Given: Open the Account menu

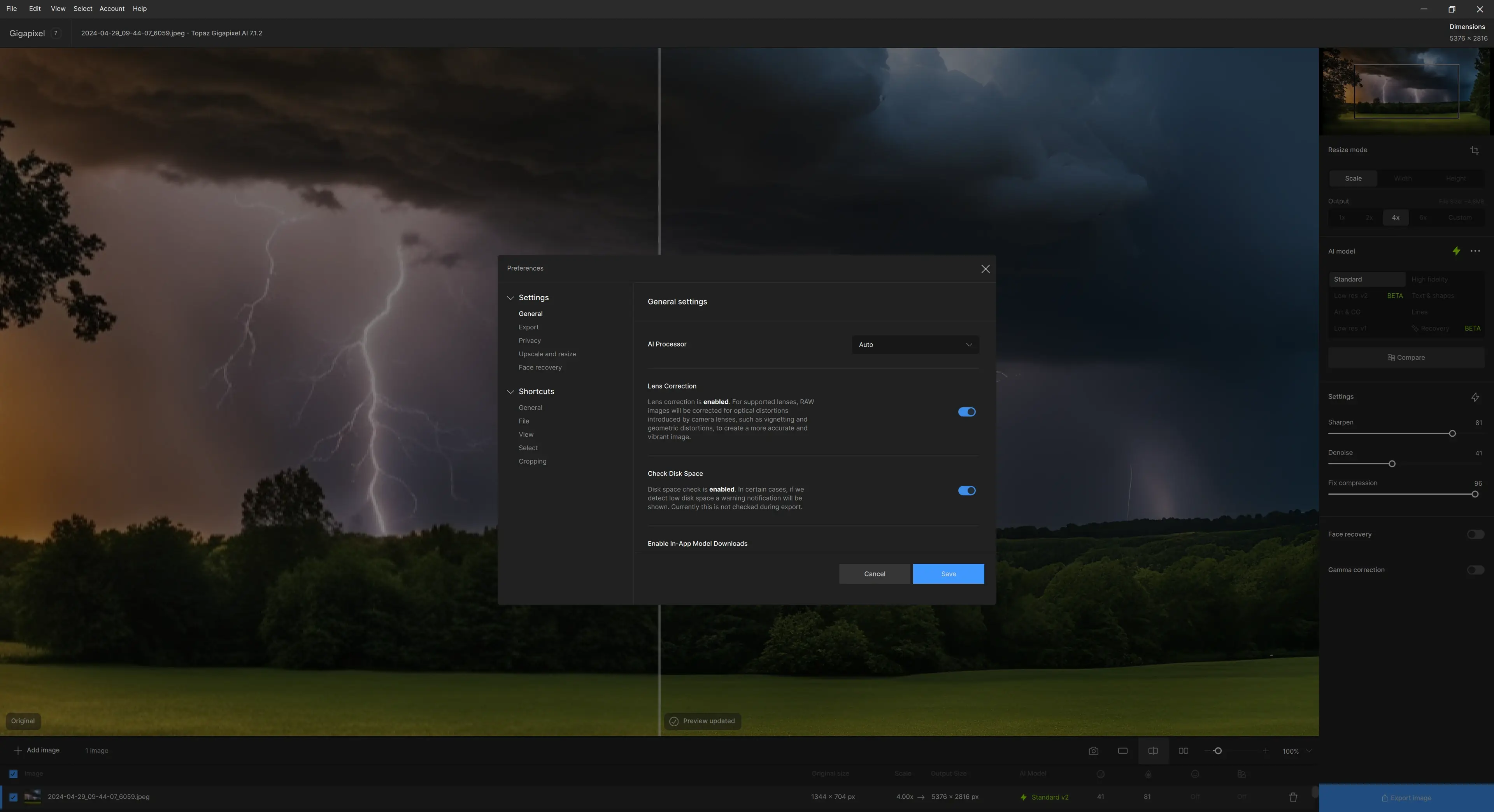Looking at the screenshot, I should tap(111, 9).
